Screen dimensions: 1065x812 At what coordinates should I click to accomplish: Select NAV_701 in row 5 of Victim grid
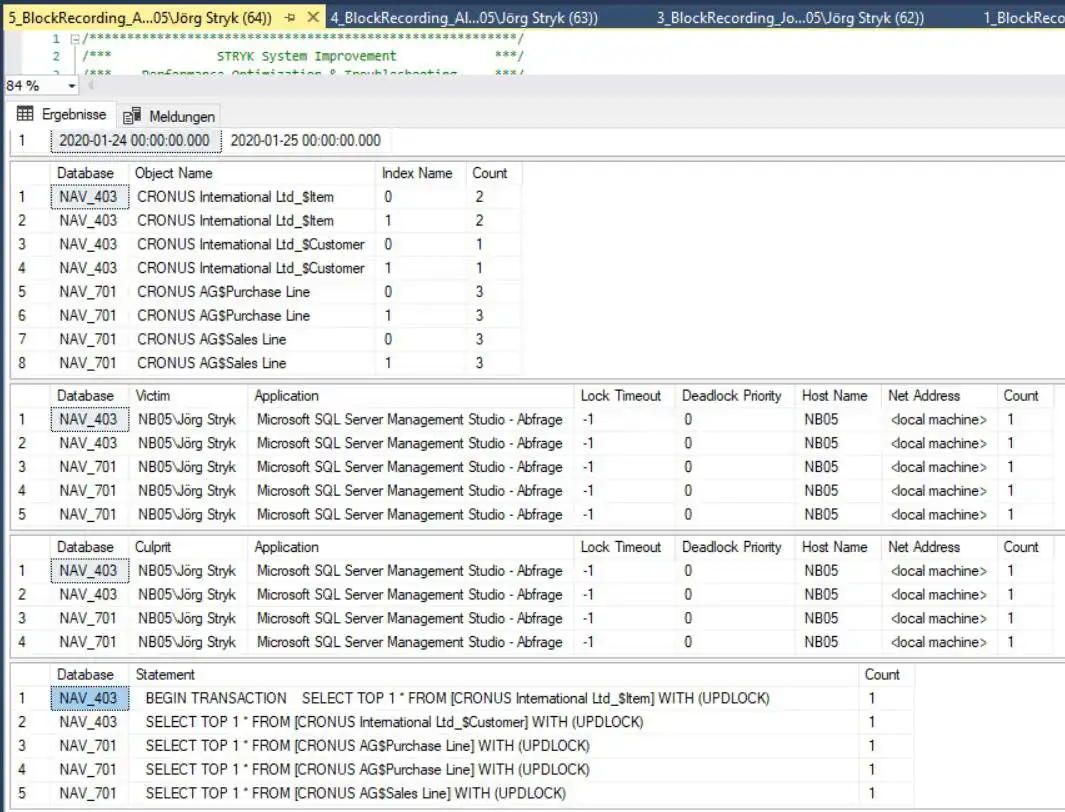click(89, 515)
